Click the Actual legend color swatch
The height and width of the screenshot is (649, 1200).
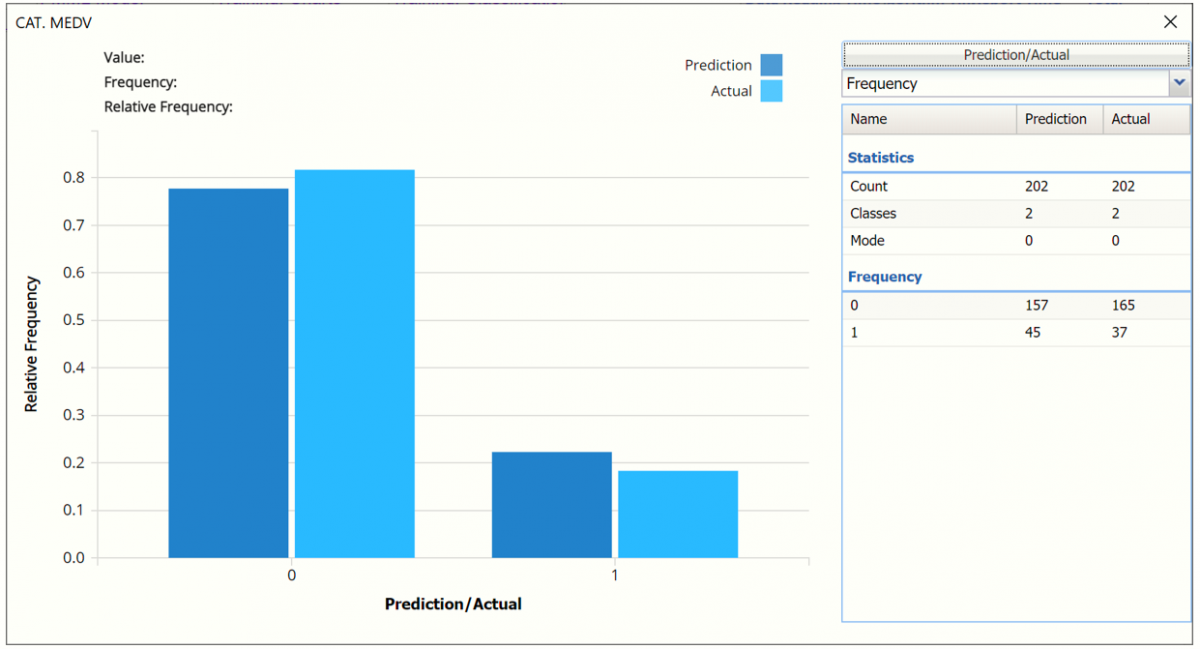point(771,92)
